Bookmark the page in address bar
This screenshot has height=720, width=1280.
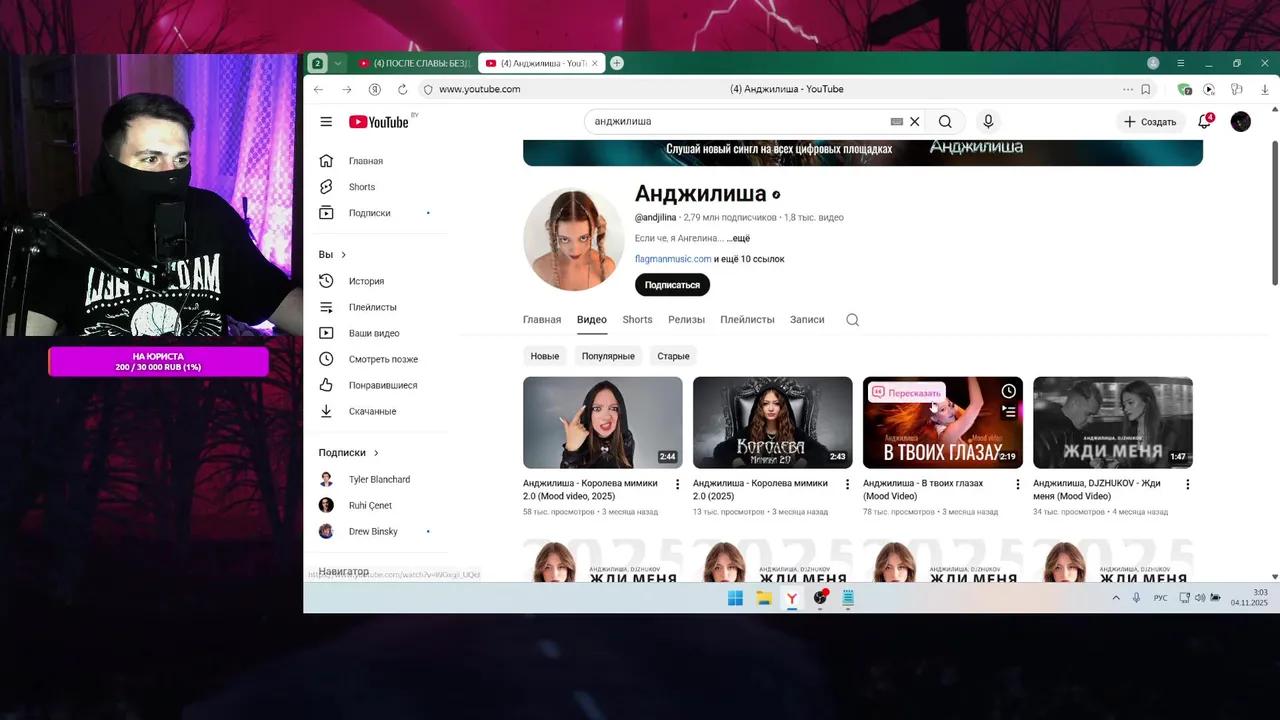1145,89
